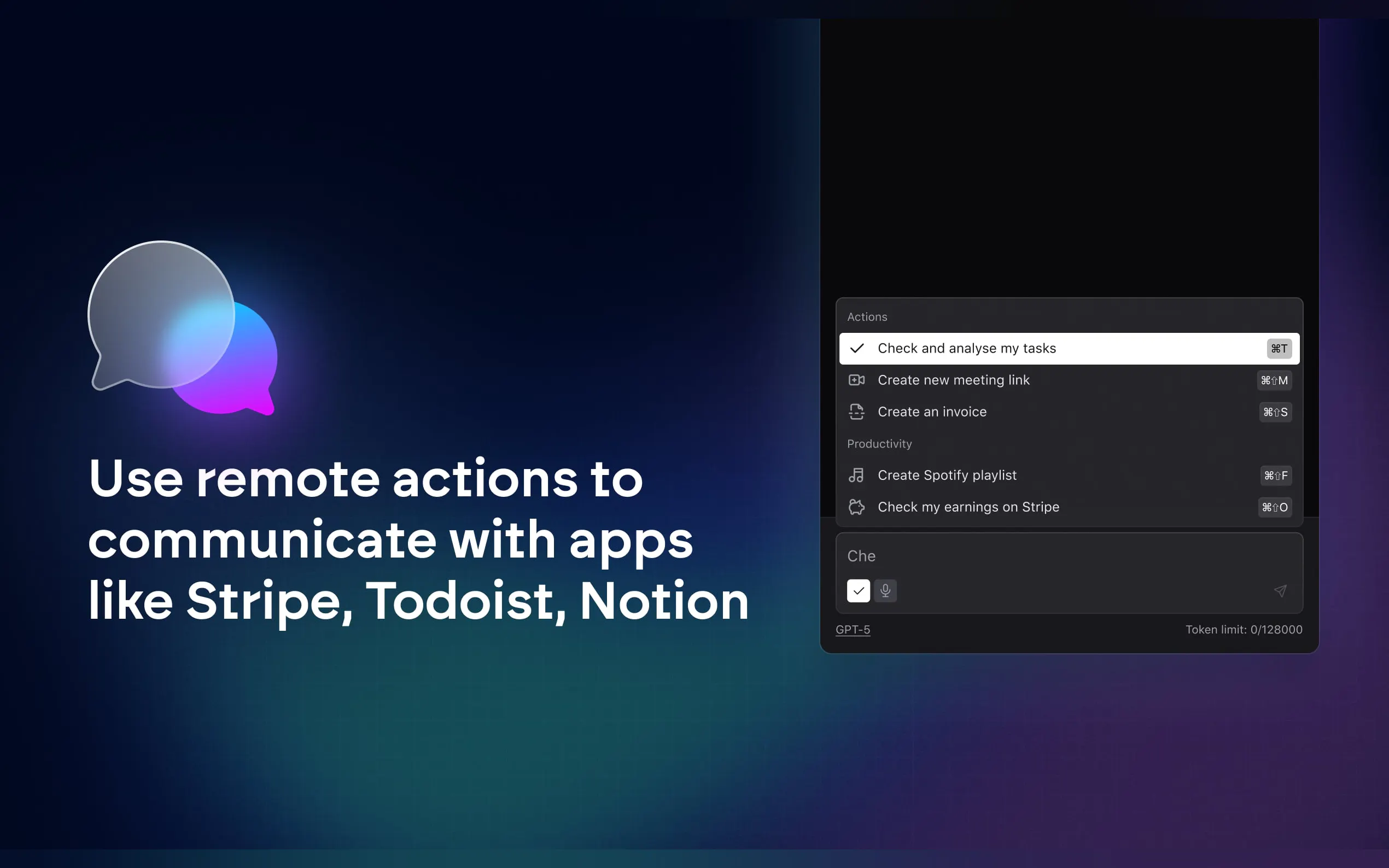
Task: Click the paper plane send icon
Action: 1281,591
